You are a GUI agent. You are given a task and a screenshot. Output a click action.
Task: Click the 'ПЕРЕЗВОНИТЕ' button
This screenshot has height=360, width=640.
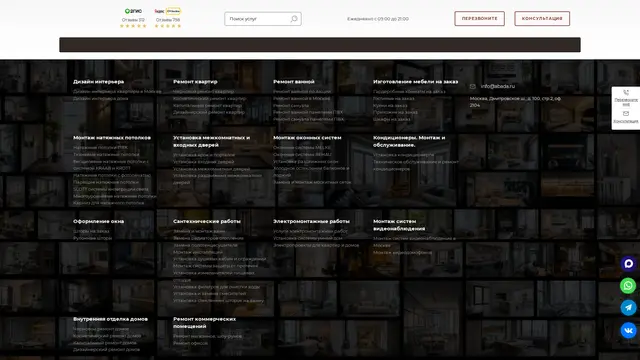pyautogui.click(x=480, y=18)
